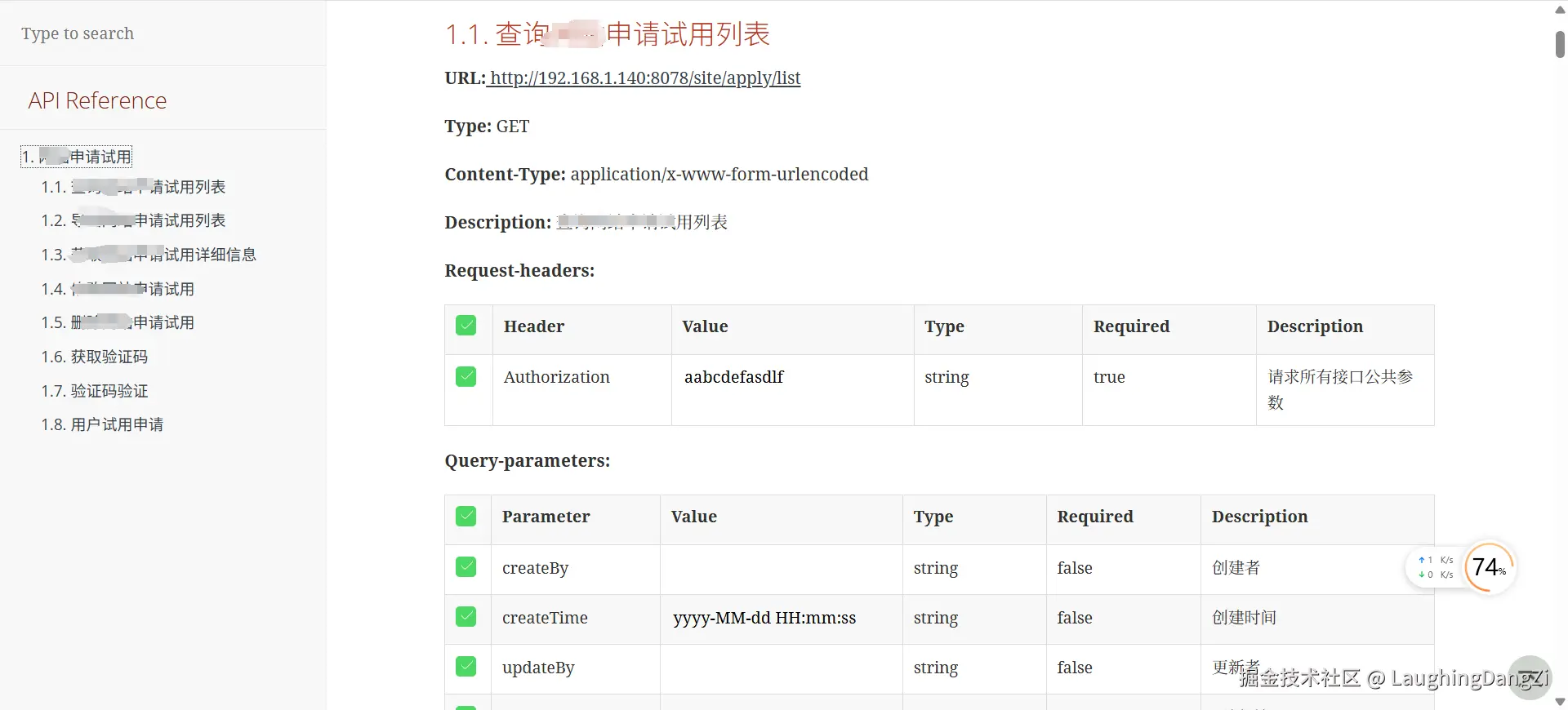Click the scrollbar down arrow
The image size is (1568, 710).
[x=1560, y=702]
